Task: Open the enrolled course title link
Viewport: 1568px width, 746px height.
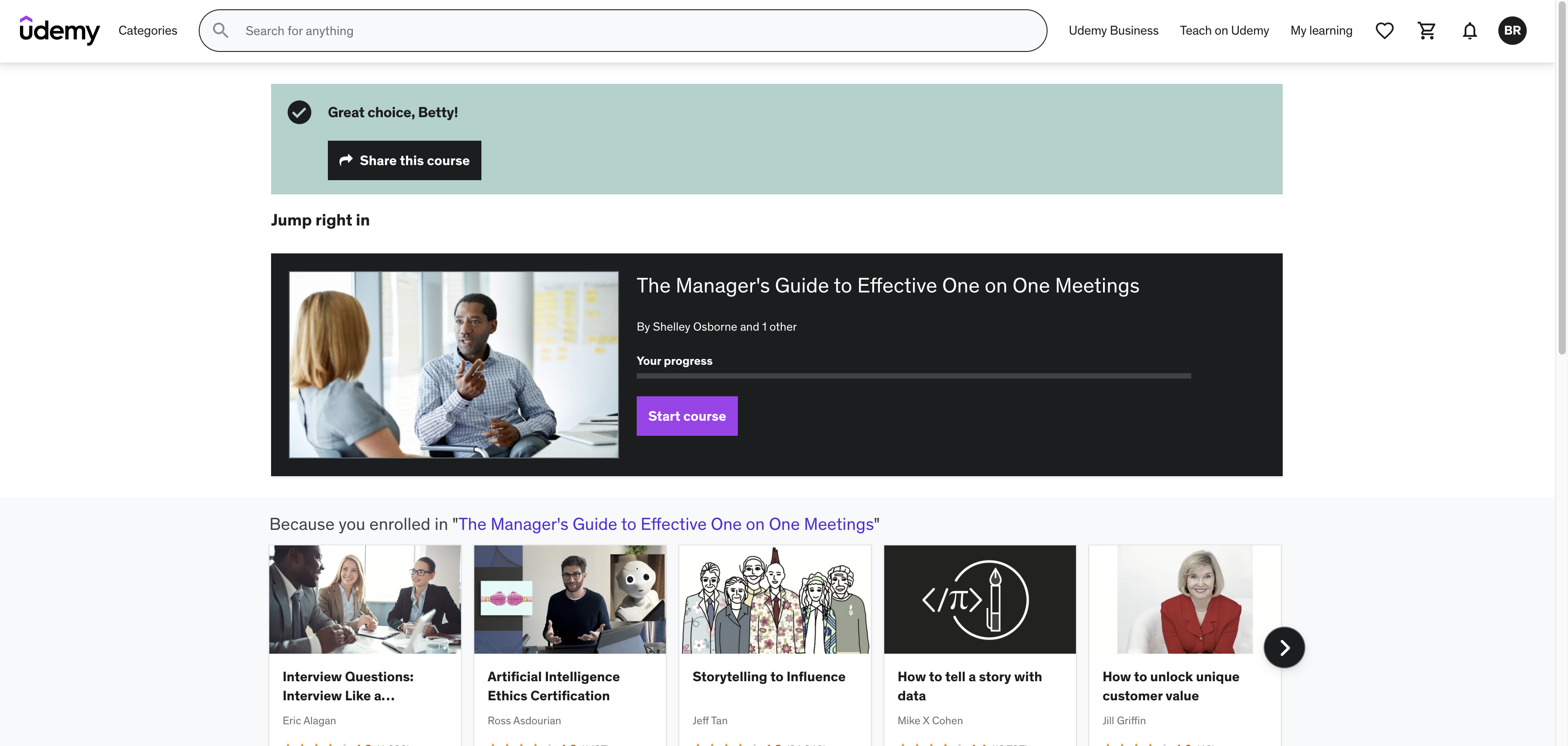Action: [665, 524]
